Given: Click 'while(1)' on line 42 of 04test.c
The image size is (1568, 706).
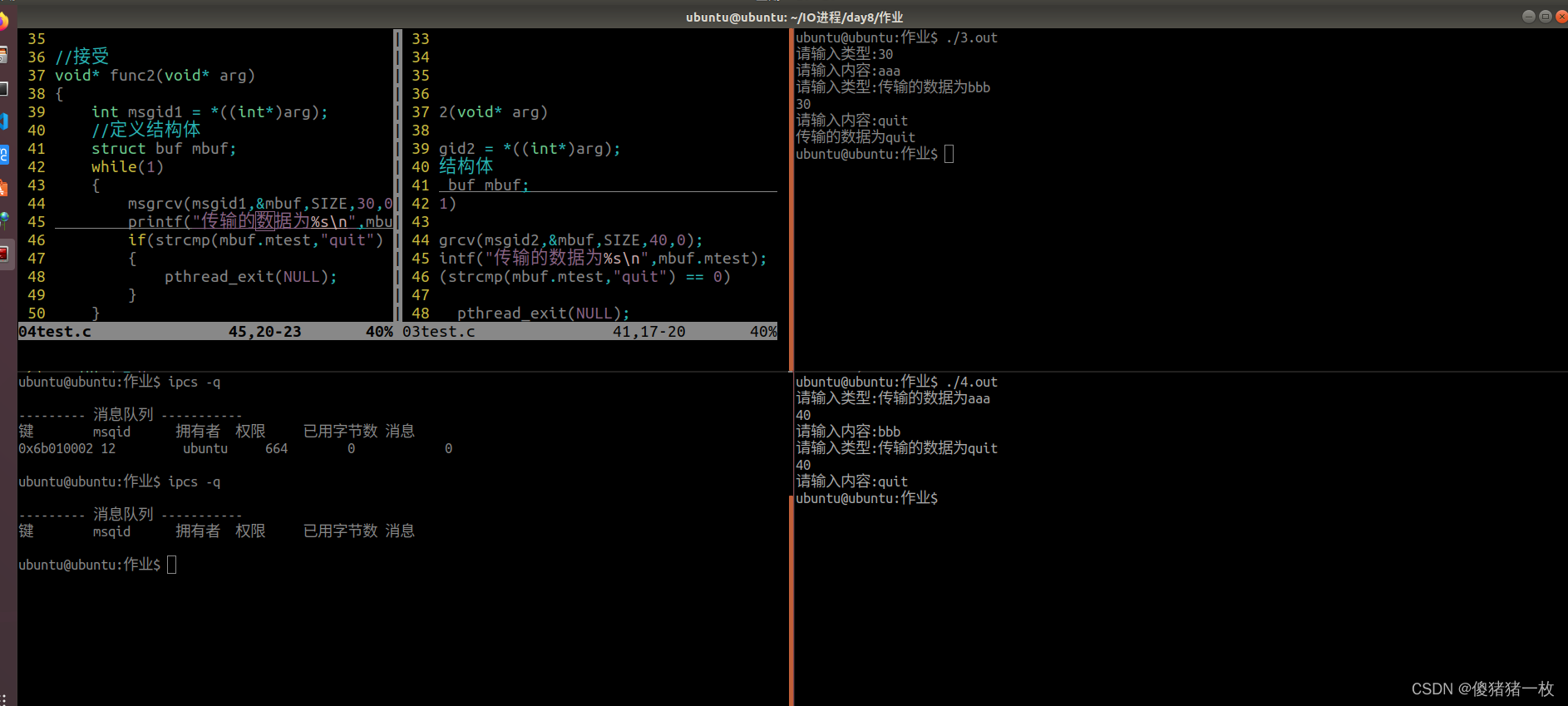Looking at the screenshot, I should 127,167.
